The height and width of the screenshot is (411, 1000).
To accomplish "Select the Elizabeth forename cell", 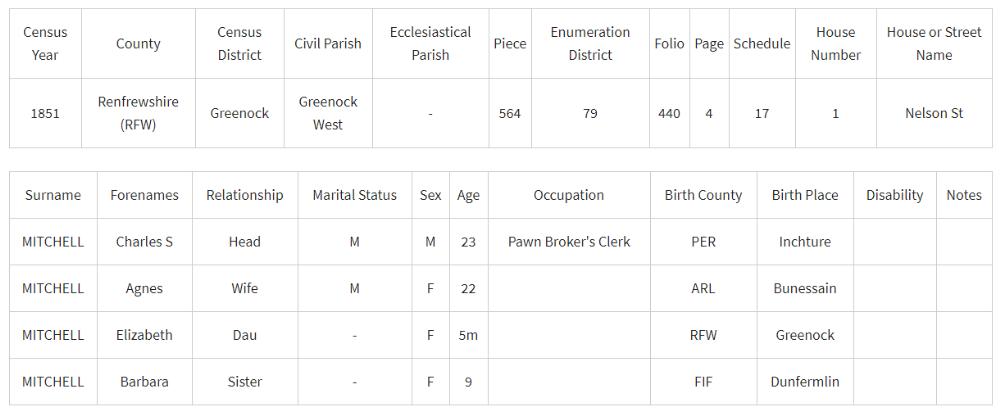I will [x=144, y=335].
